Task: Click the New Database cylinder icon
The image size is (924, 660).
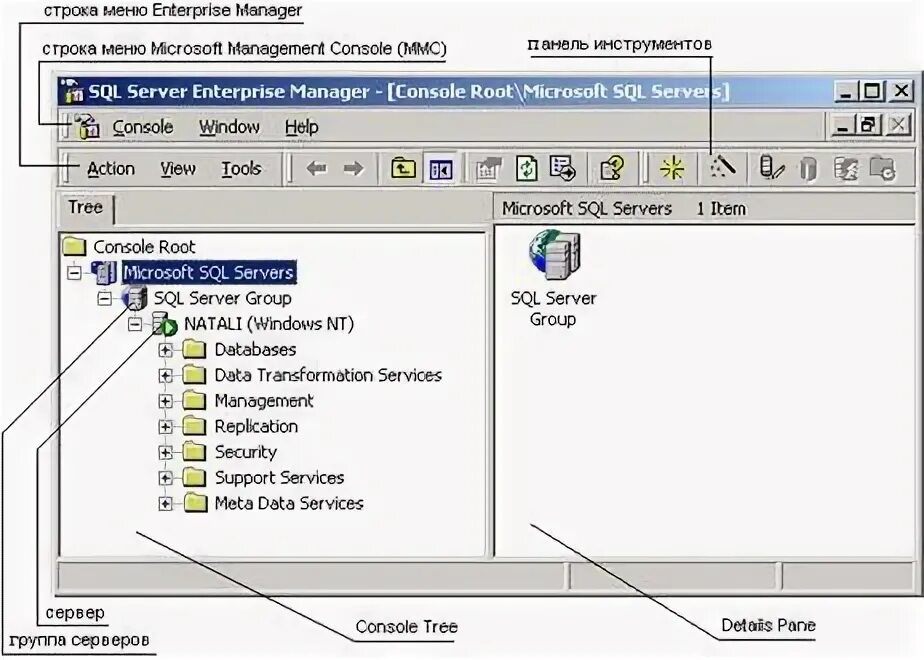Action: coord(808,170)
